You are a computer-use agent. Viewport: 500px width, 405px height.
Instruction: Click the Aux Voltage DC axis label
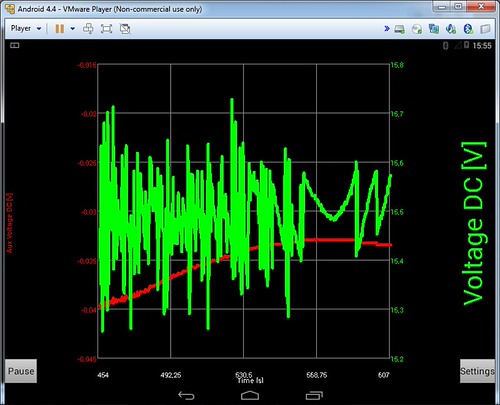click(9, 223)
